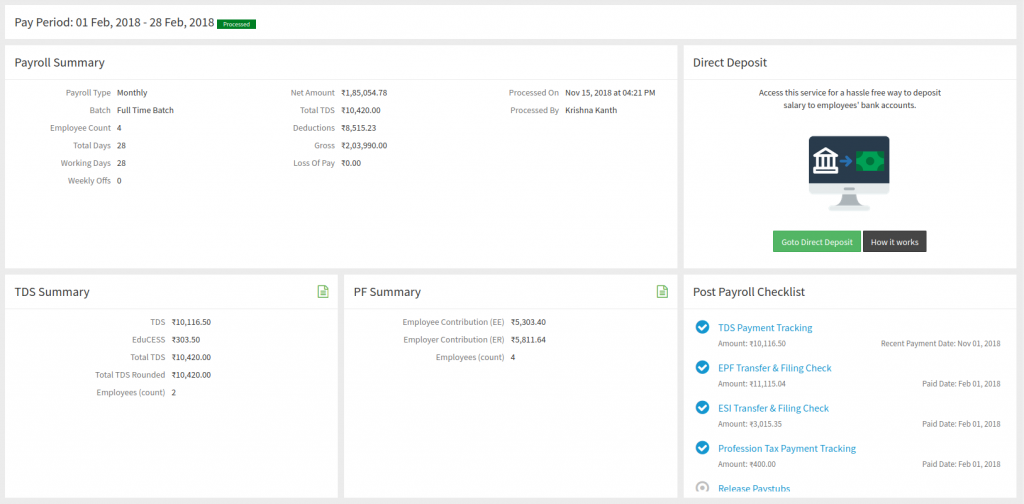The height and width of the screenshot is (504, 1024).
Task: Open the Profession Tax Payment Tracking link
Action: pos(787,448)
